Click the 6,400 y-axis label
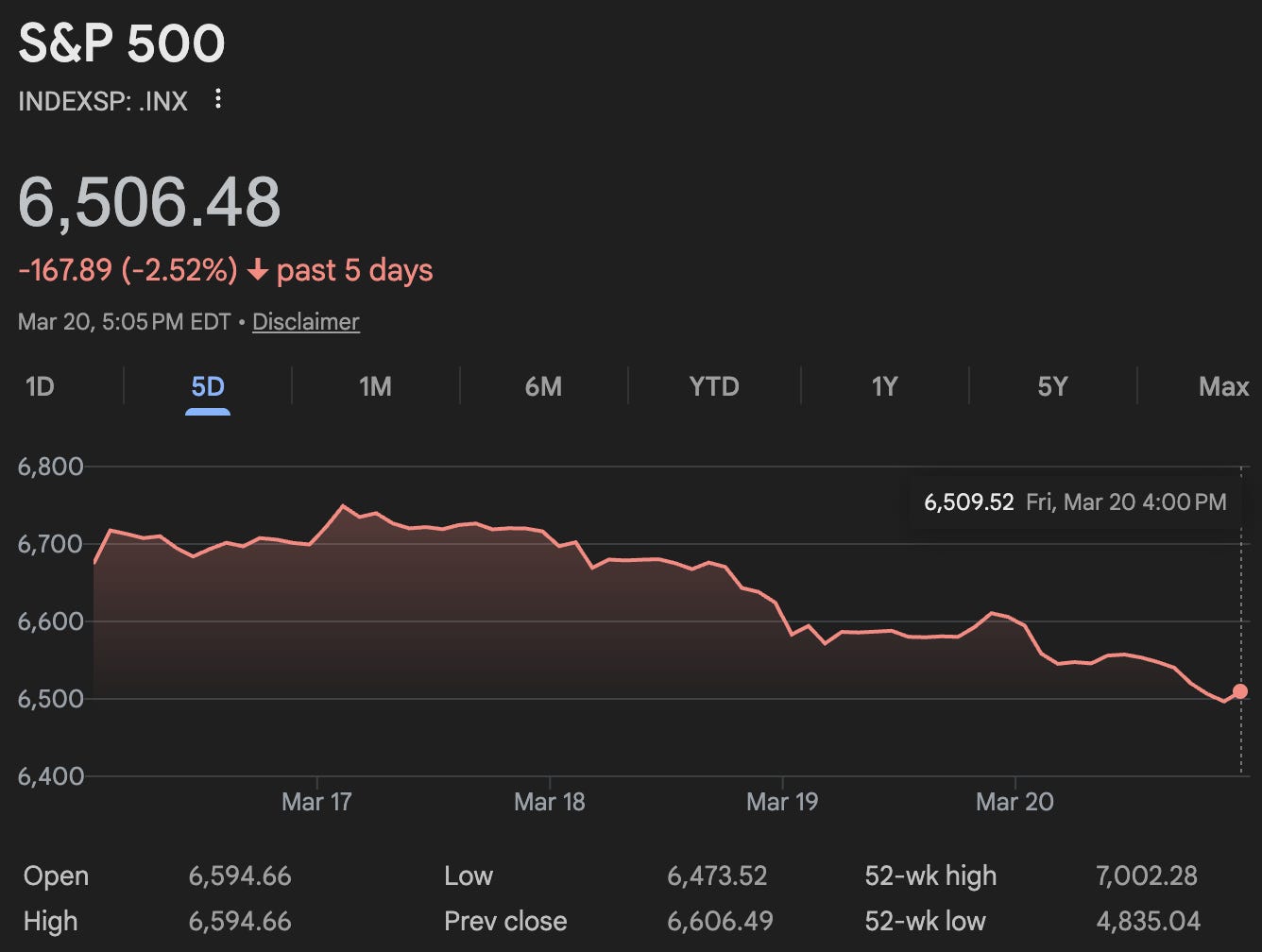 click(x=51, y=776)
